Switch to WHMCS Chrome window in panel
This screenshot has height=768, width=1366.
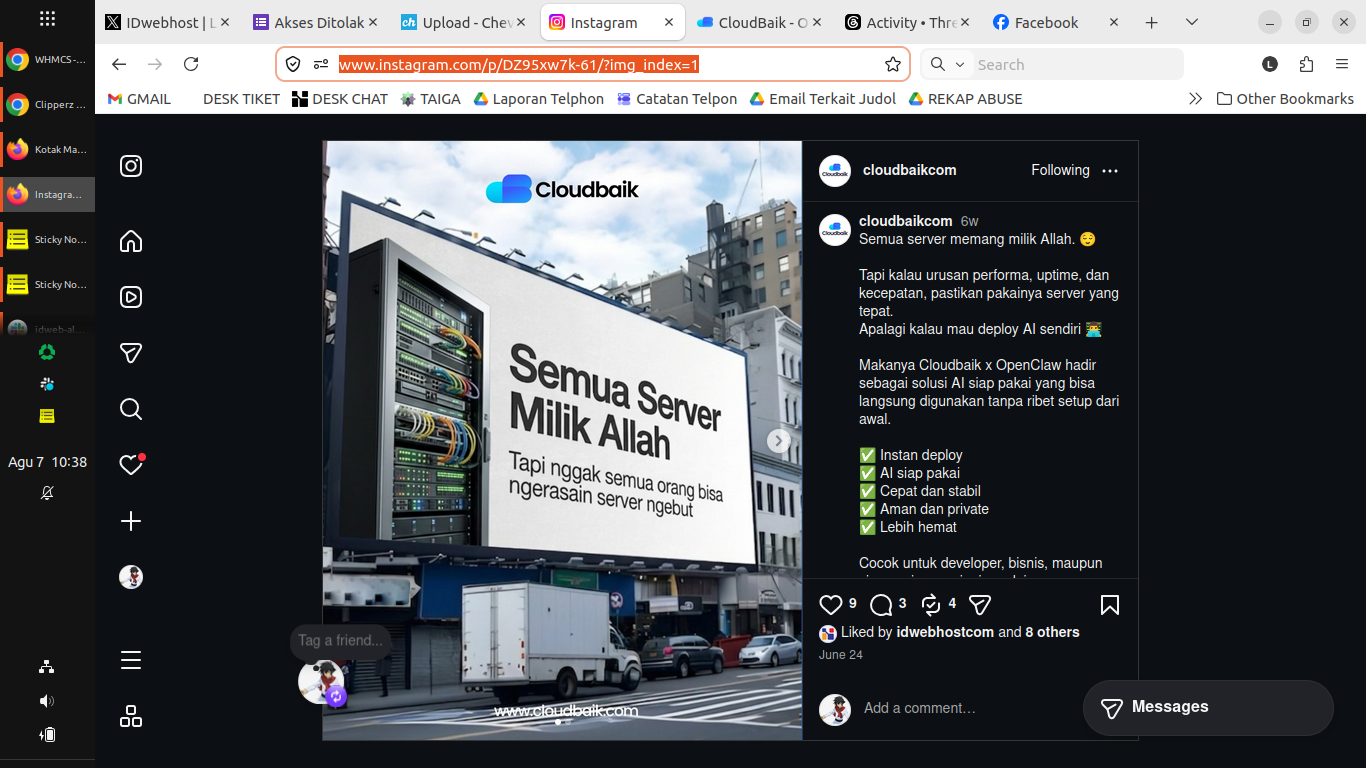coord(47,60)
